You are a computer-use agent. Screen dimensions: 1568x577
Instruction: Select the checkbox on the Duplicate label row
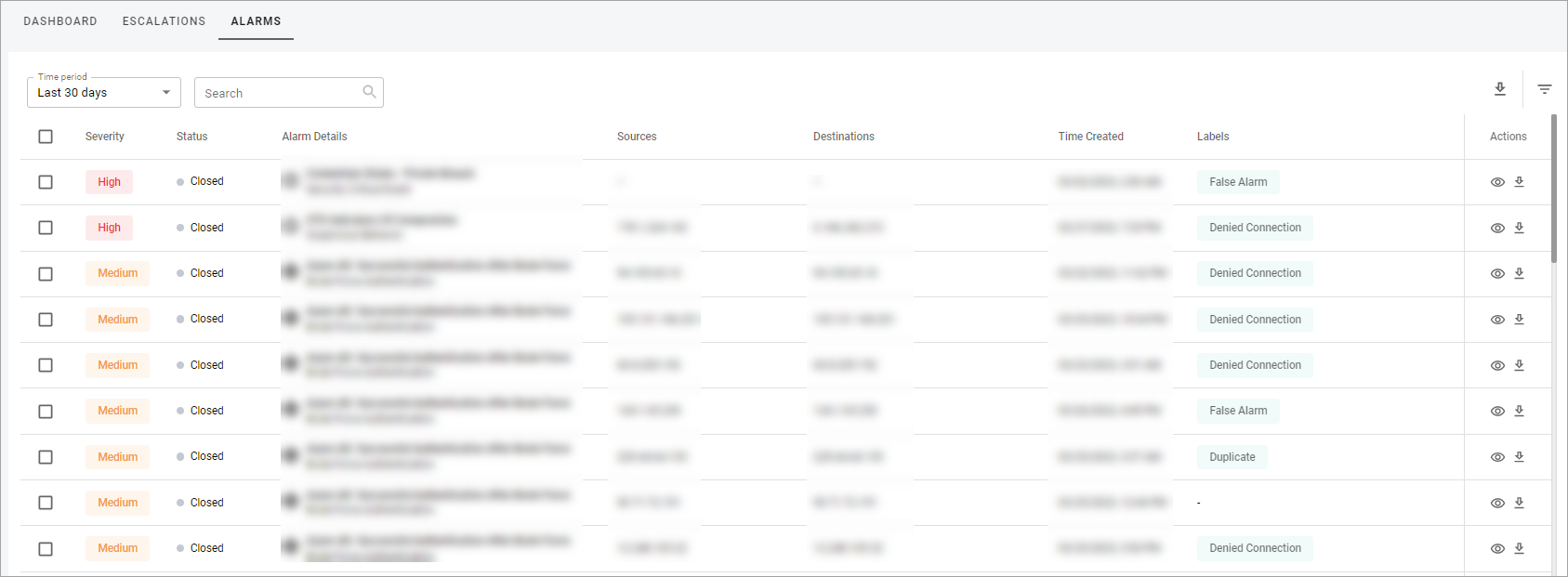coord(46,457)
